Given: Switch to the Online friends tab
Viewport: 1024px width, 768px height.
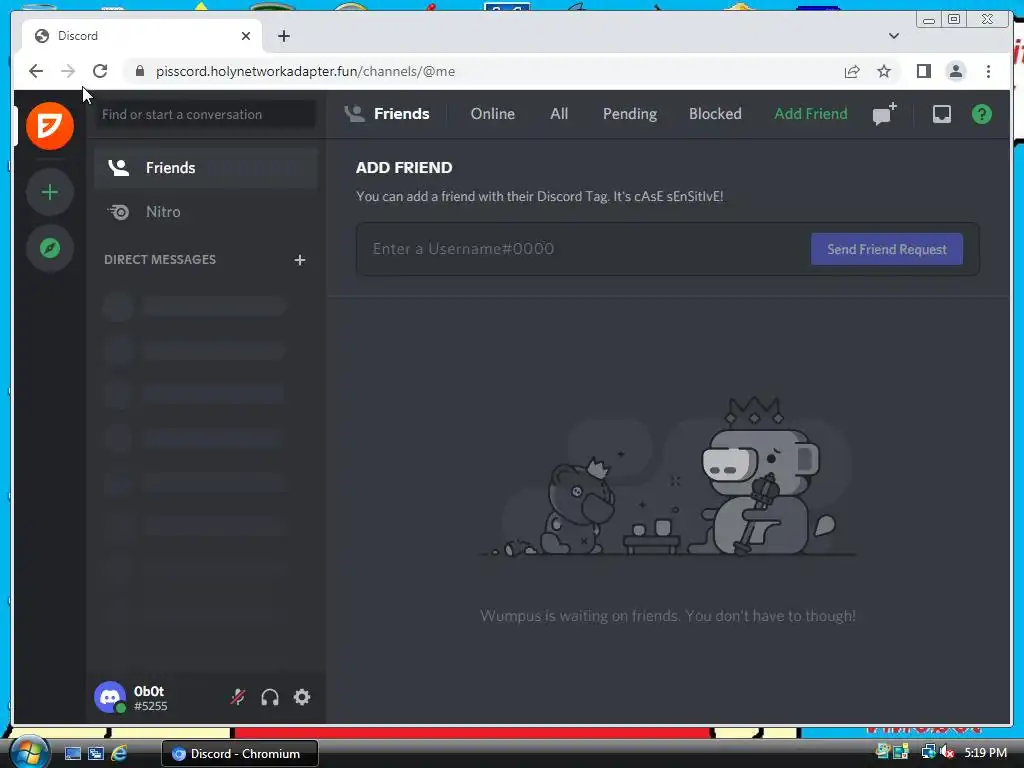Looking at the screenshot, I should tap(492, 114).
